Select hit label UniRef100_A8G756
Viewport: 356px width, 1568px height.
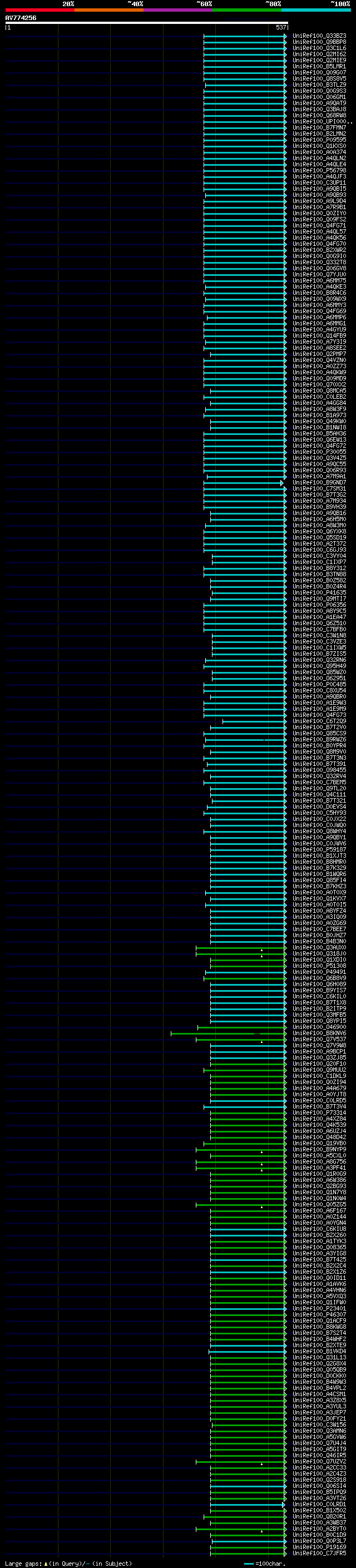pos(319,1161)
